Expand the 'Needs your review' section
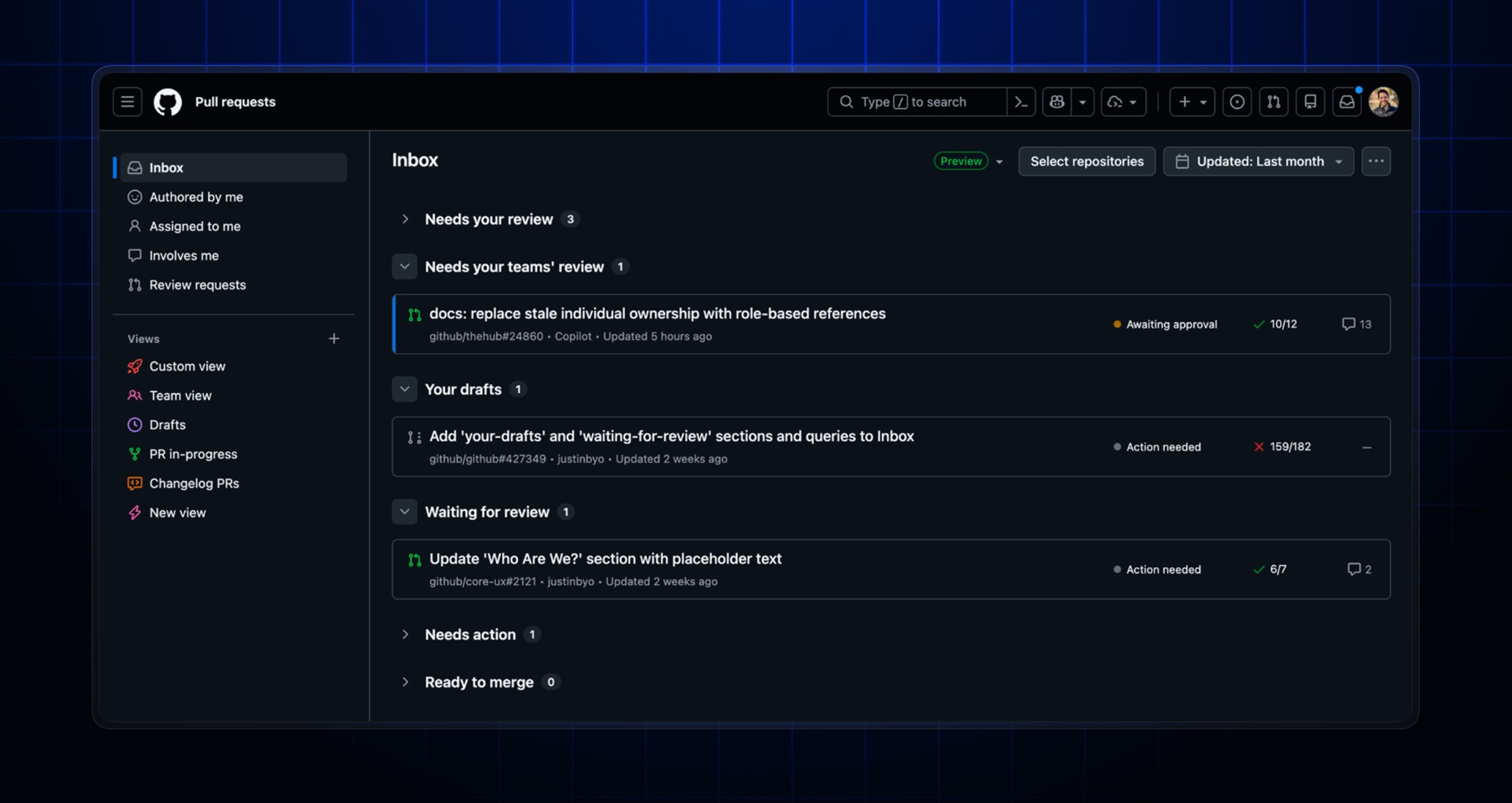This screenshot has width=1512, height=803. 405,218
